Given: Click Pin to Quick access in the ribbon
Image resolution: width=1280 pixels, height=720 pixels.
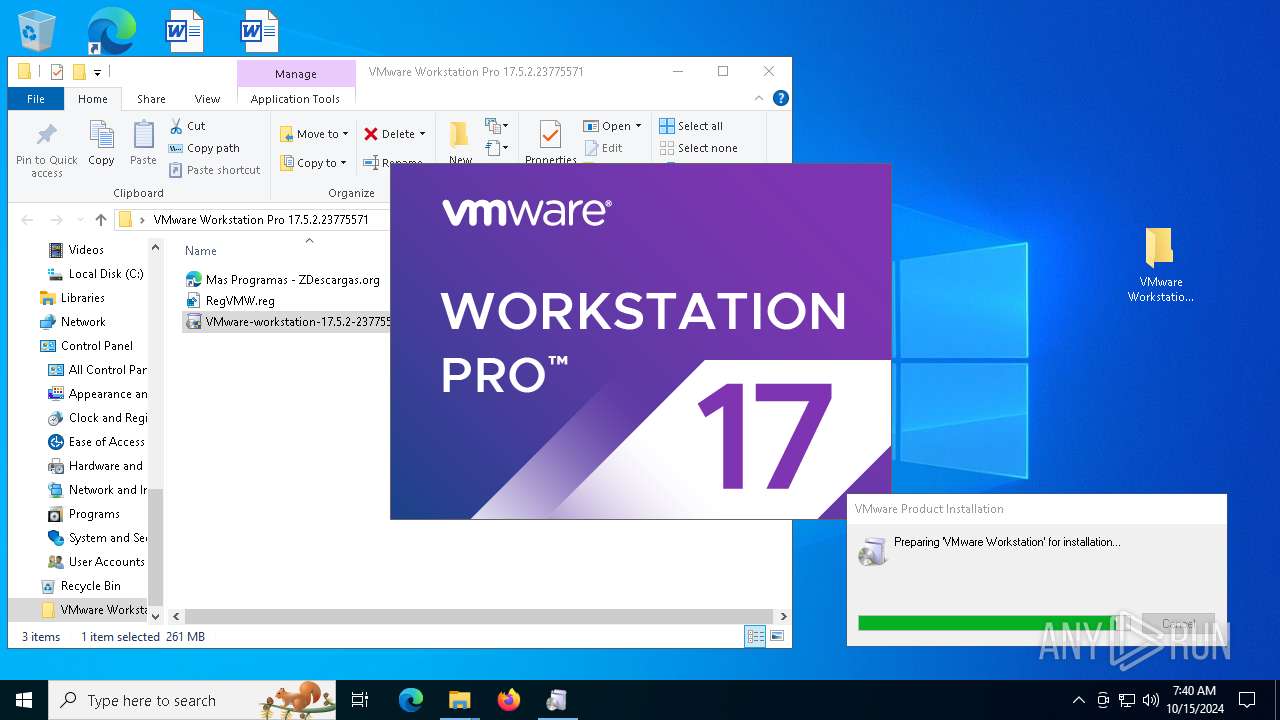Looking at the screenshot, I should (x=47, y=150).
